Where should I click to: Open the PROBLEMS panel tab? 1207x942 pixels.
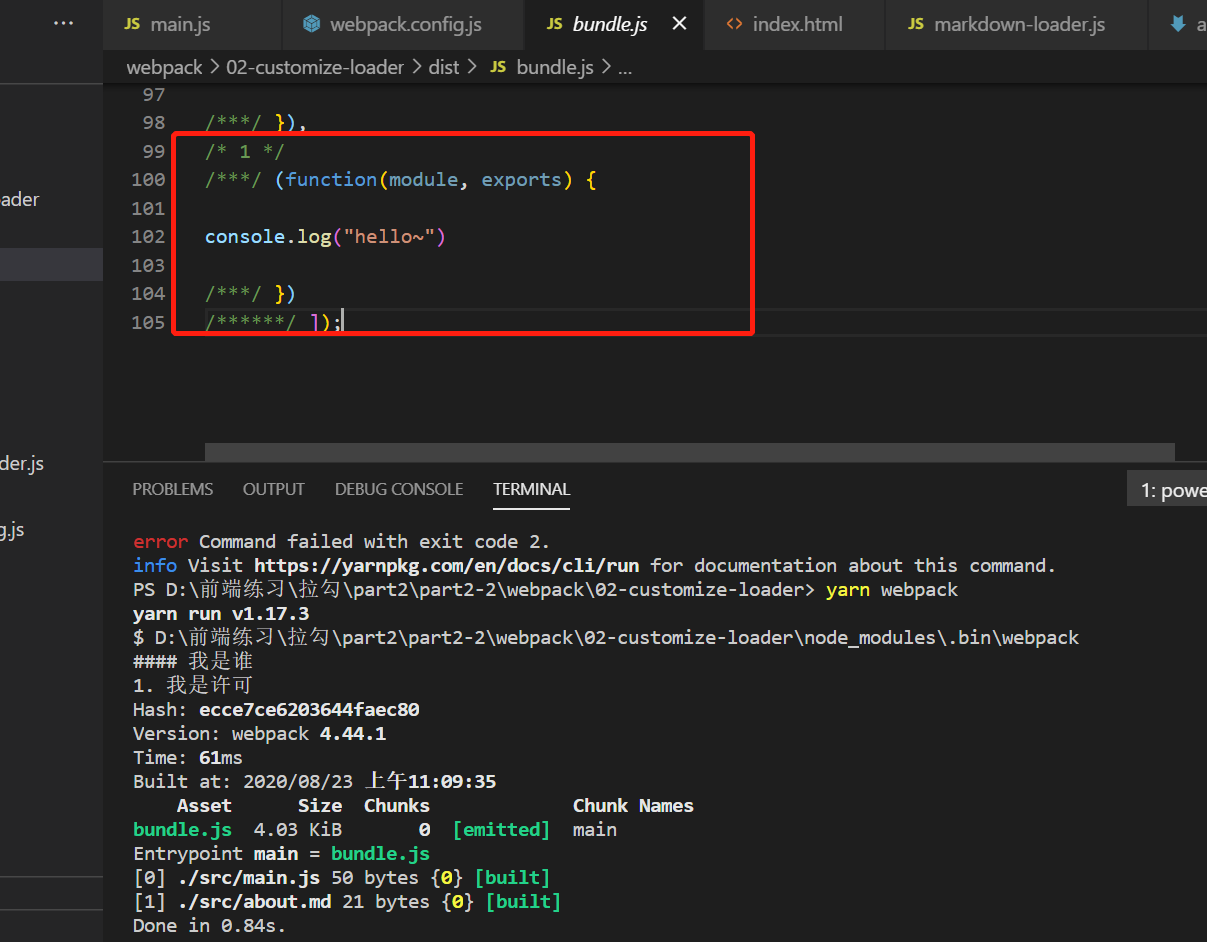[x=173, y=489]
